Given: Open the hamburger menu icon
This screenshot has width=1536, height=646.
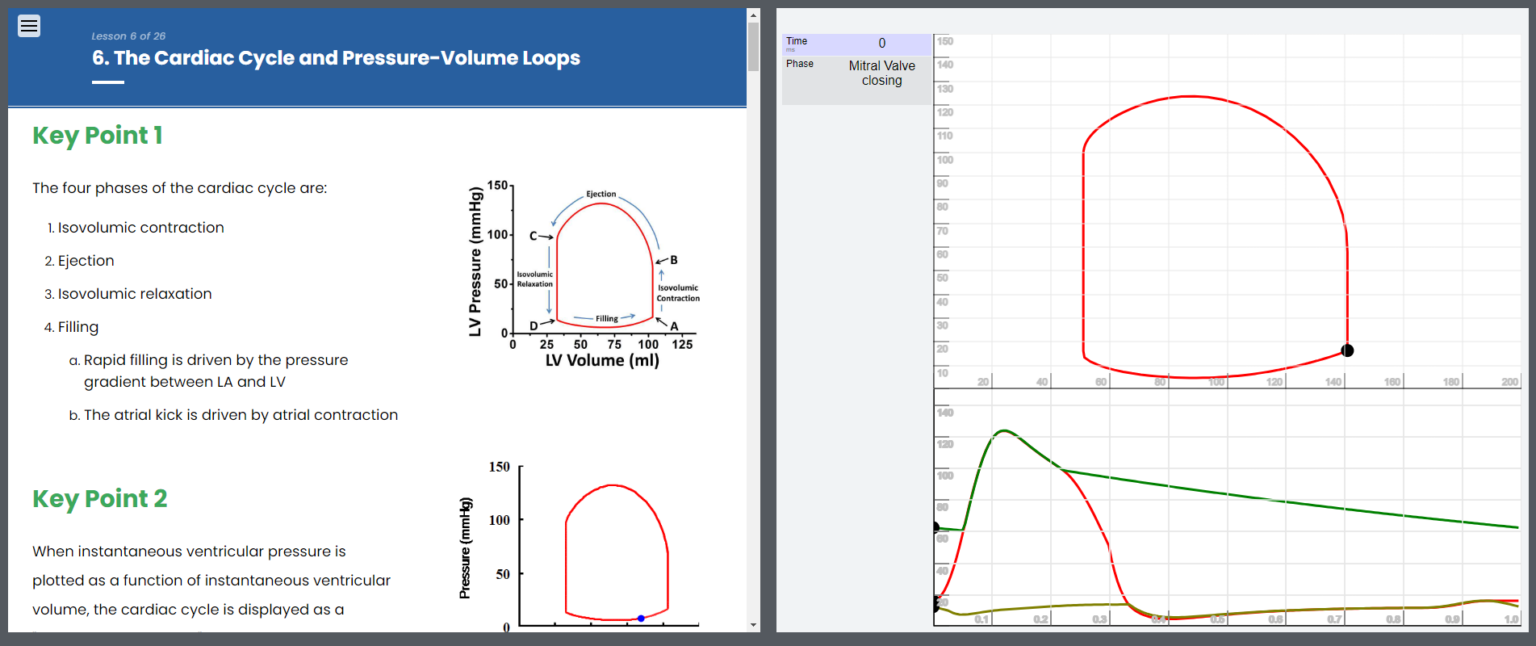Looking at the screenshot, I should (29, 27).
